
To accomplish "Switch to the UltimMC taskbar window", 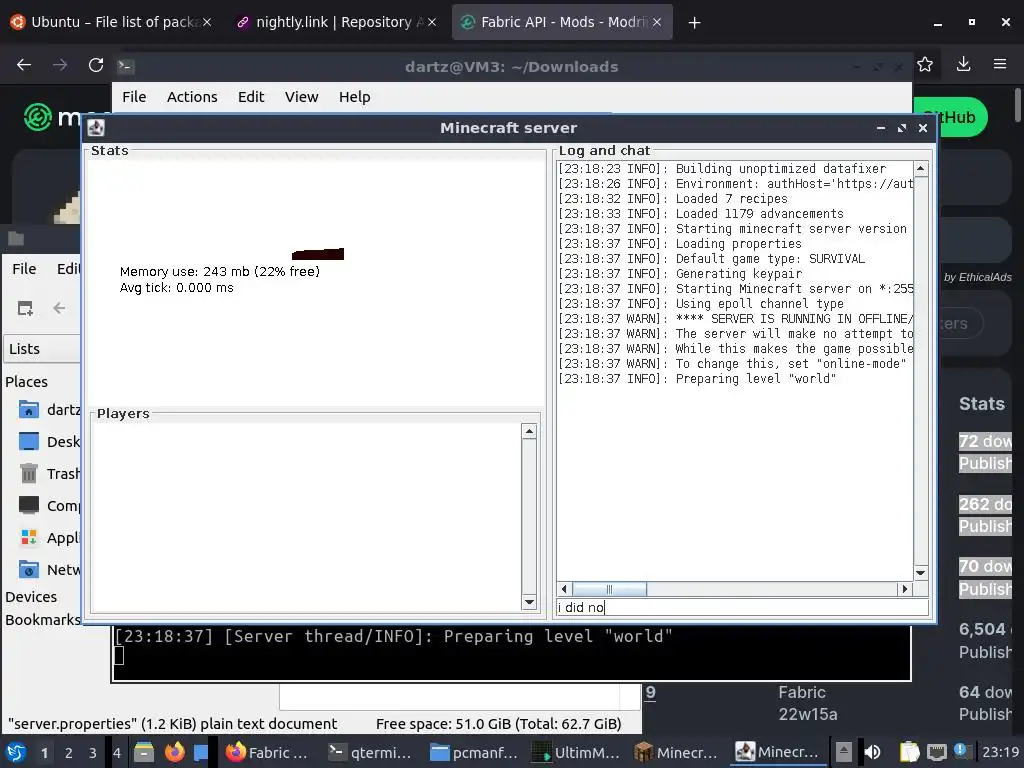I will (x=576, y=752).
